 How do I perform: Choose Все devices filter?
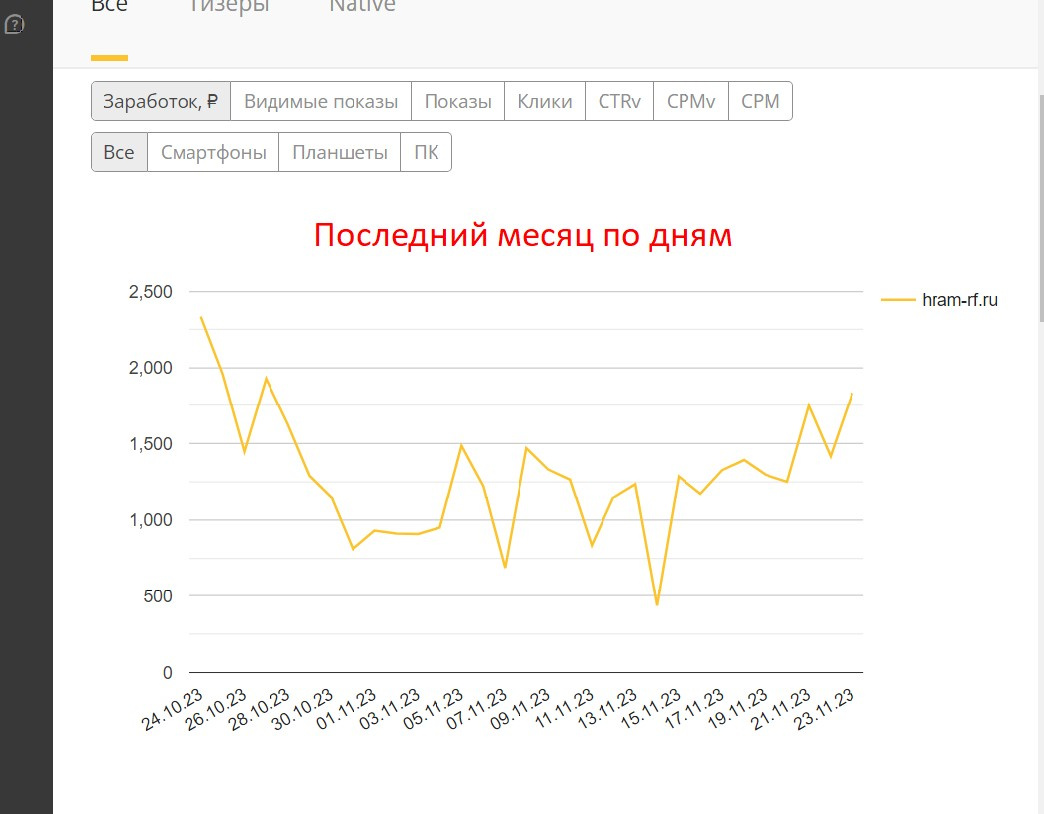119,152
